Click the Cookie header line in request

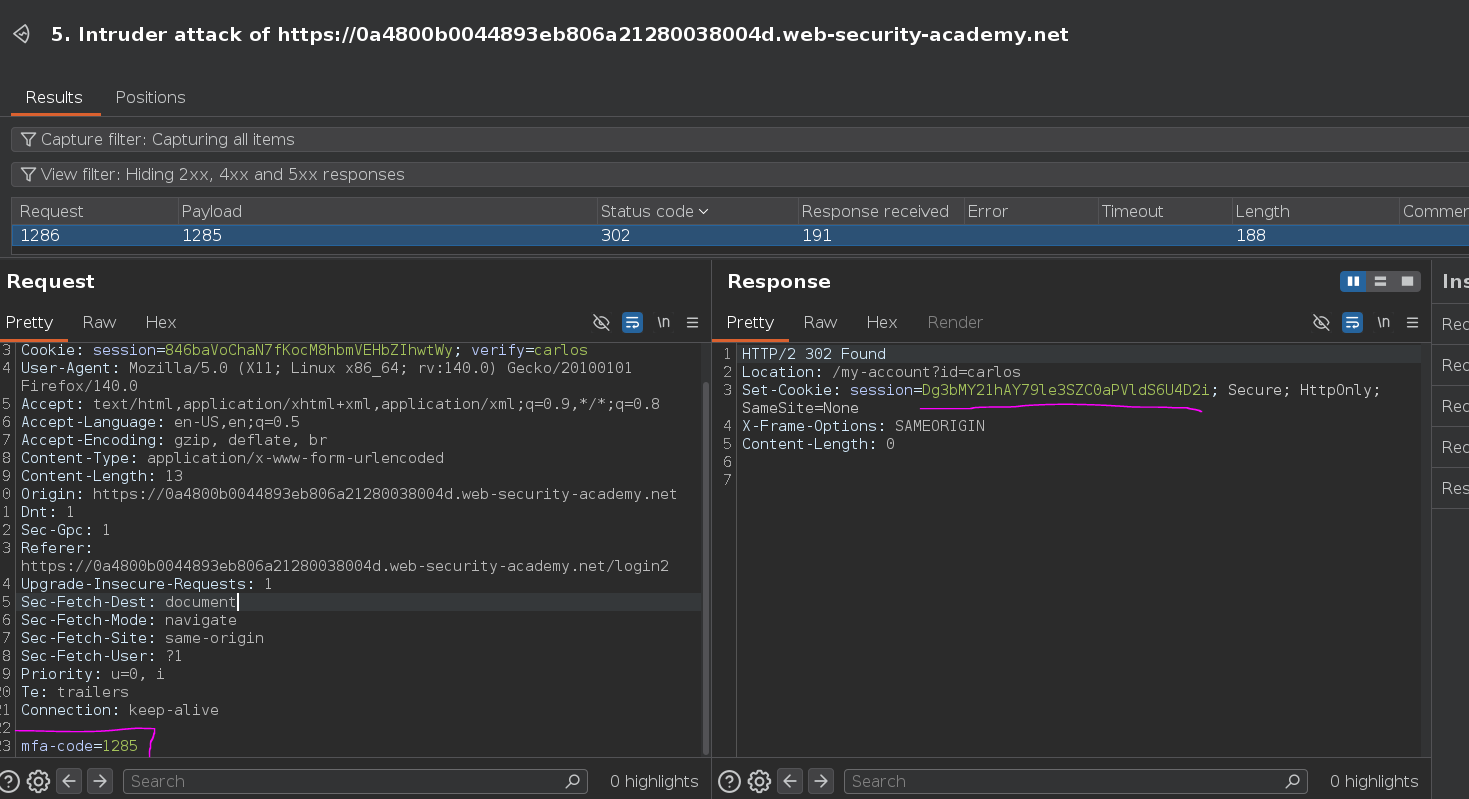coord(304,350)
